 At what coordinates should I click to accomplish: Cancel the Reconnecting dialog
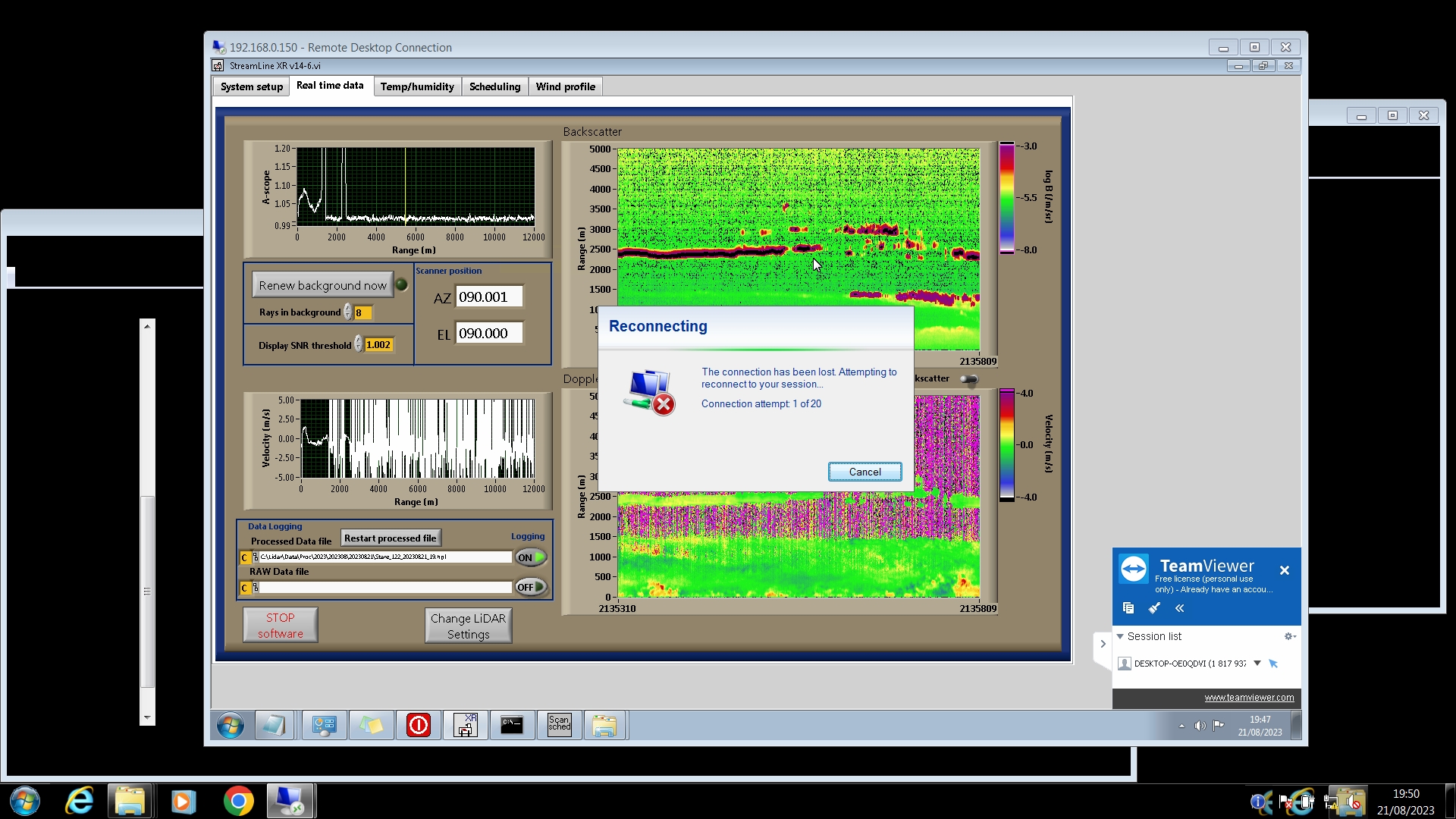864,472
